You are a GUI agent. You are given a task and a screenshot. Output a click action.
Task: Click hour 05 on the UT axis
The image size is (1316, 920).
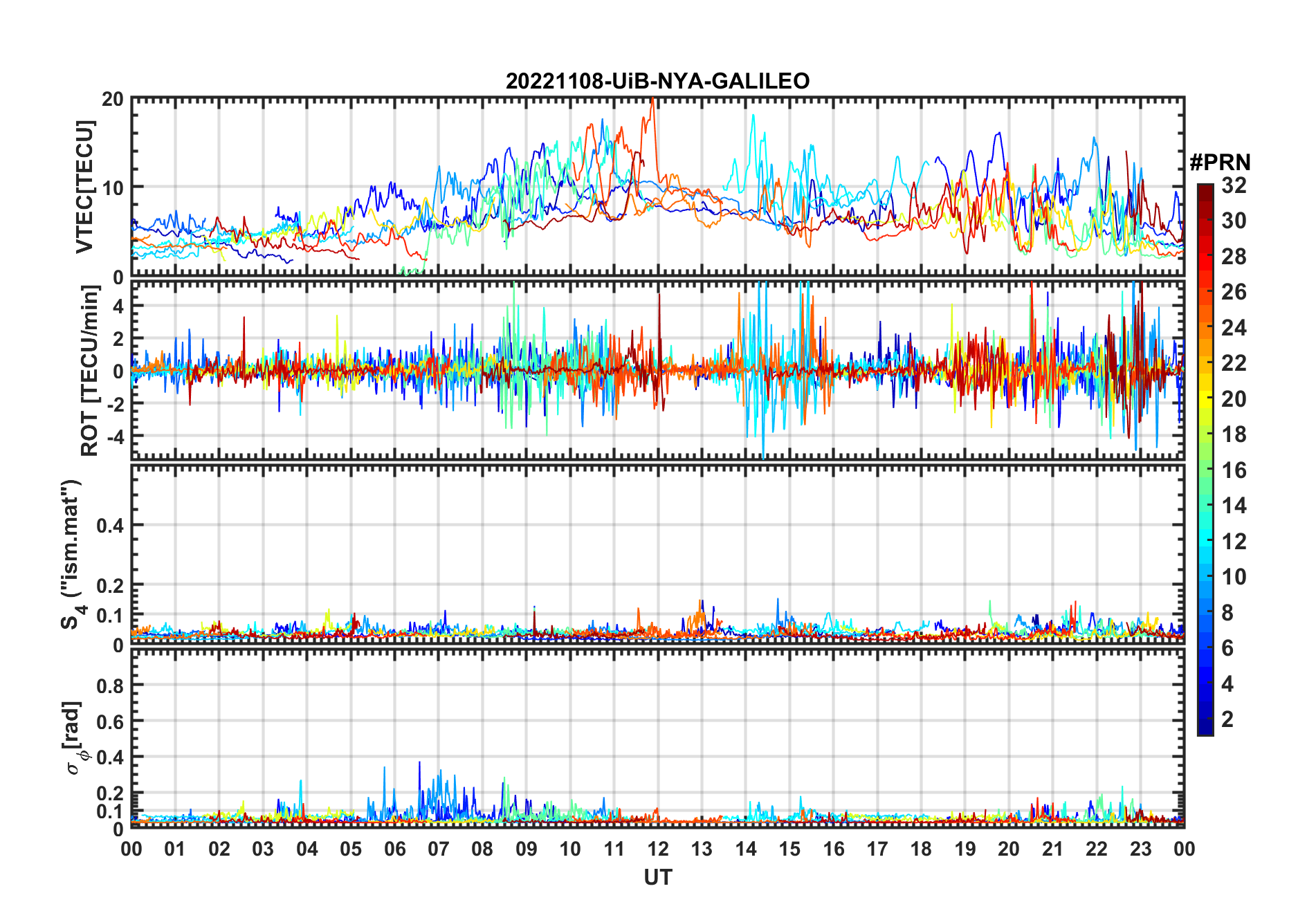351,849
